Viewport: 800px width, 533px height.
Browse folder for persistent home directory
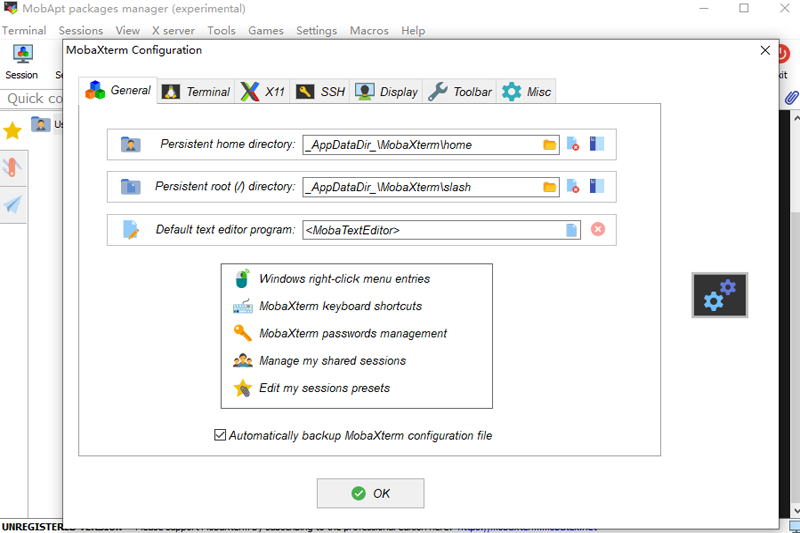point(549,145)
